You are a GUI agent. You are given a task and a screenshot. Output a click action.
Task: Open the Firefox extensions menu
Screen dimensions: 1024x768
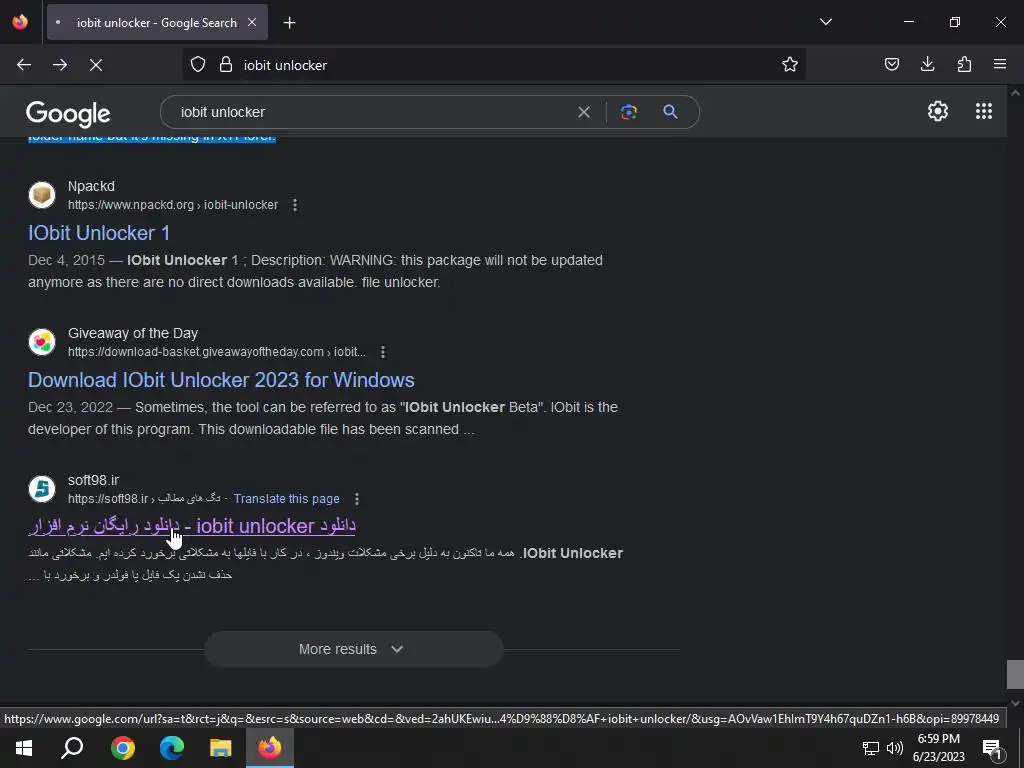pos(964,65)
